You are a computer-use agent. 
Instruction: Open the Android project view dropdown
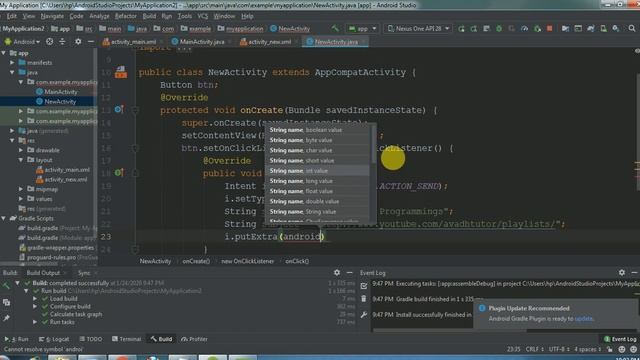(22, 42)
